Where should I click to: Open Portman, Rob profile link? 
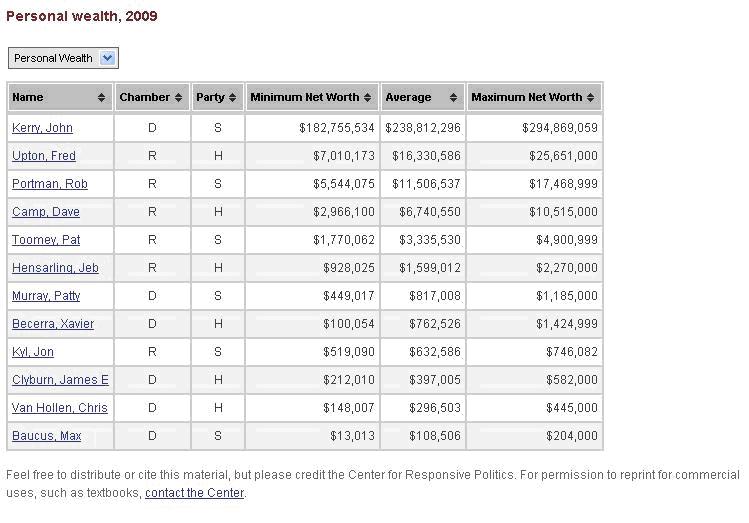[50, 184]
